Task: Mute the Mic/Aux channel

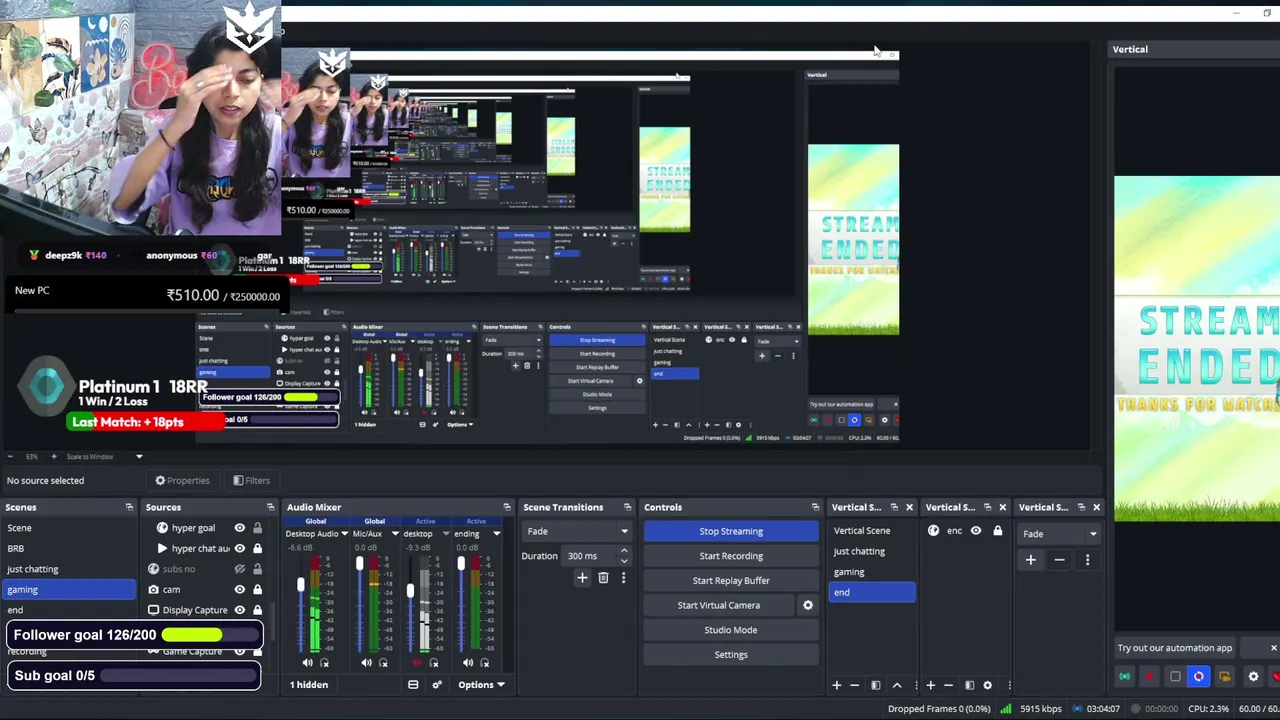Action: pyautogui.click(x=366, y=663)
